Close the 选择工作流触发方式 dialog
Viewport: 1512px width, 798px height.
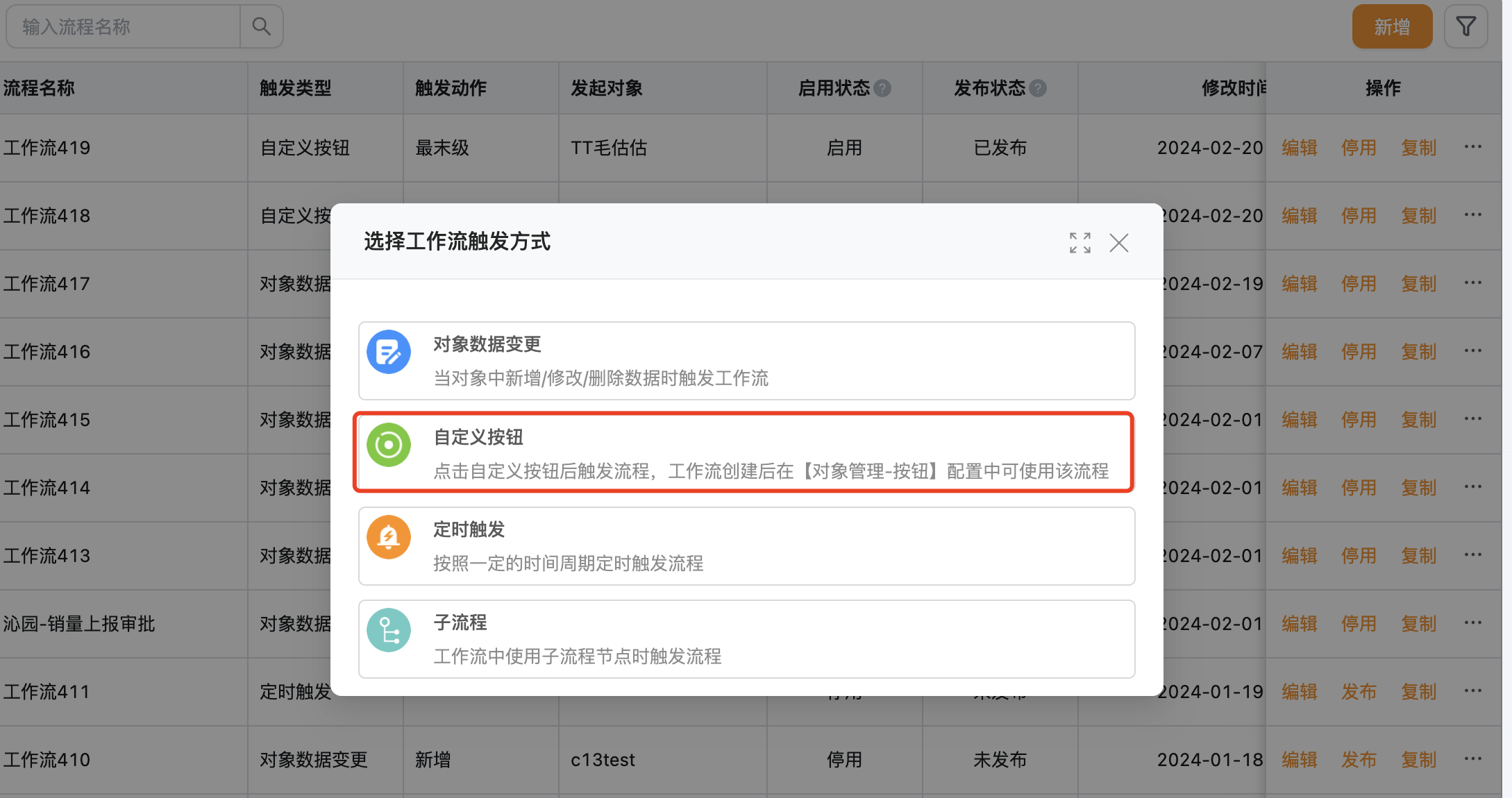[x=1119, y=243]
